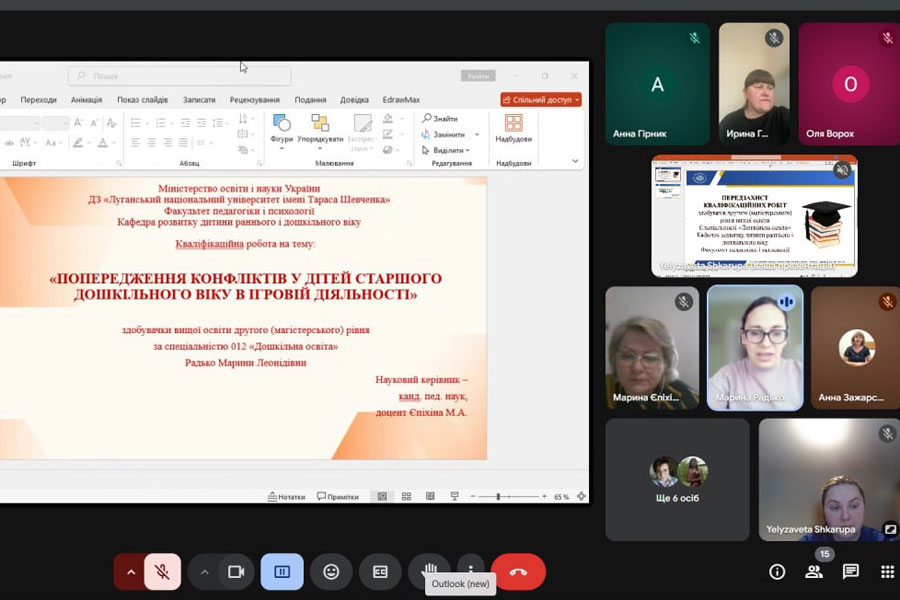The width and height of the screenshot is (900, 600).
Task: Open the Рецензування tab
Action: [x=254, y=99]
